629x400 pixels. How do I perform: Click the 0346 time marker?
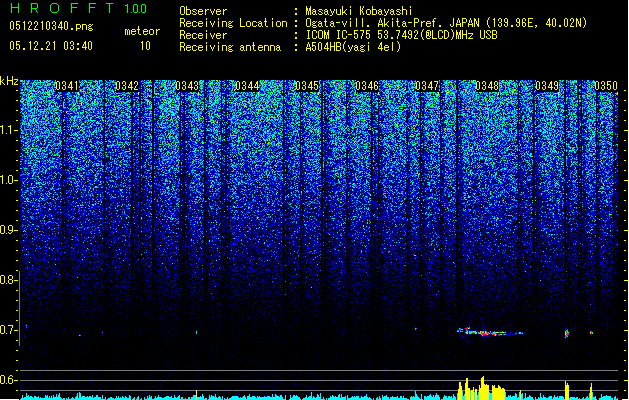pyautogui.click(x=367, y=86)
